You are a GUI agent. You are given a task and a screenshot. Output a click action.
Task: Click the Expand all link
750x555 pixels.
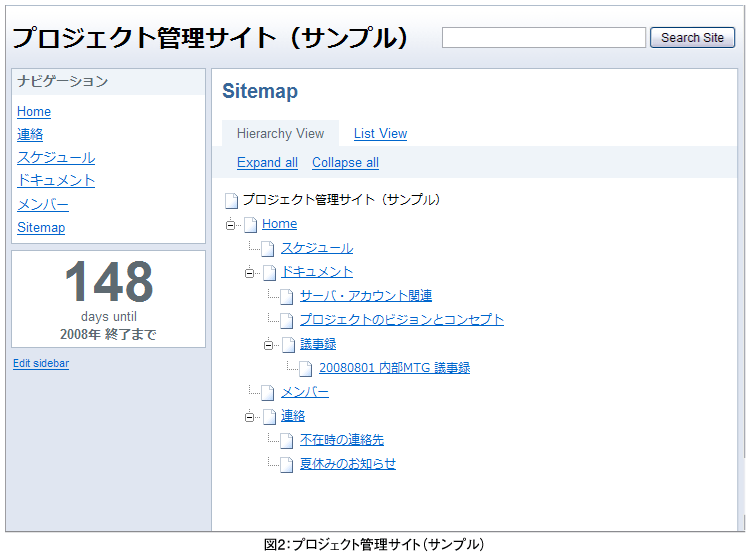[267, 163]
